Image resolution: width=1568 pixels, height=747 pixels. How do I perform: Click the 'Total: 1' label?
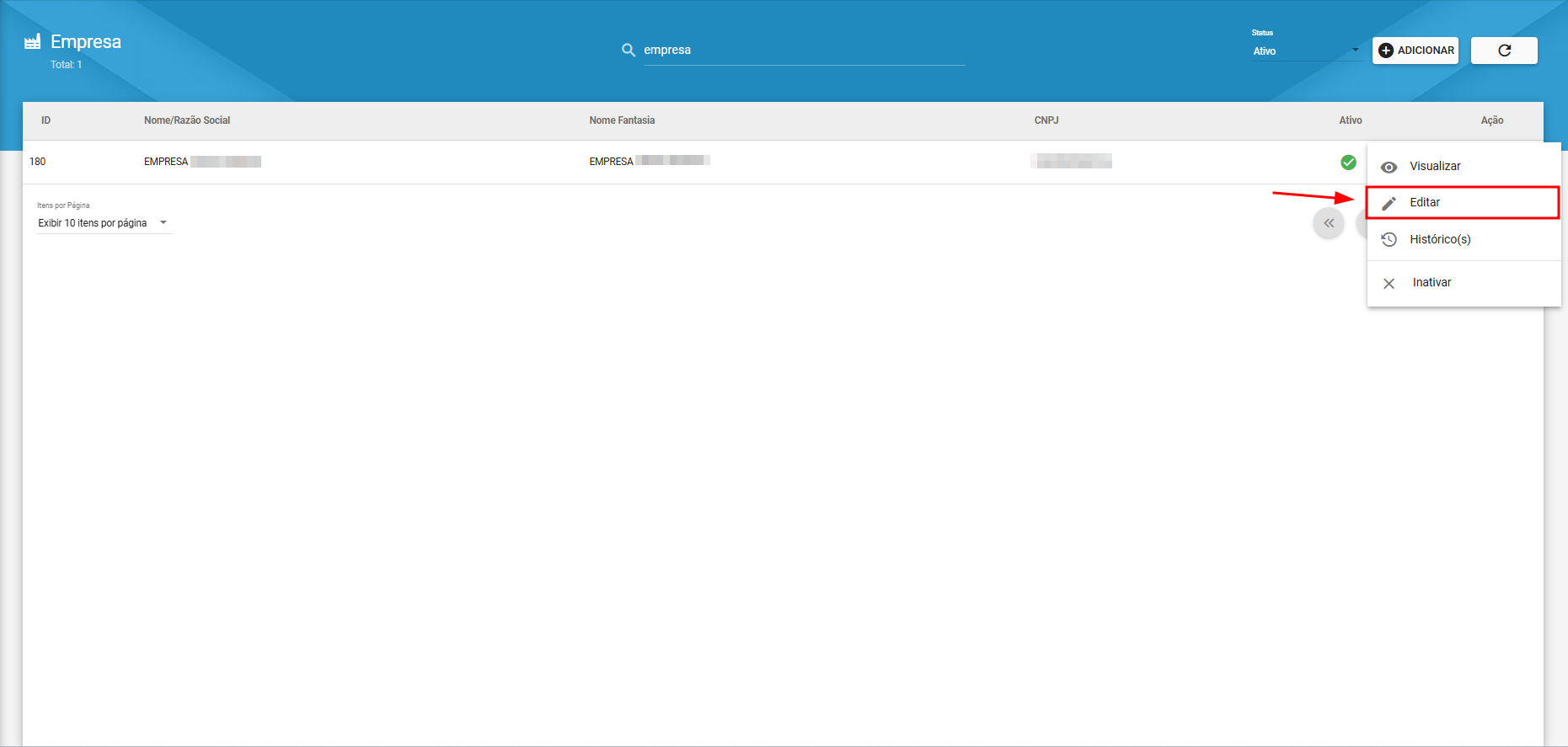pyautogui.click(x=66, y=65)
